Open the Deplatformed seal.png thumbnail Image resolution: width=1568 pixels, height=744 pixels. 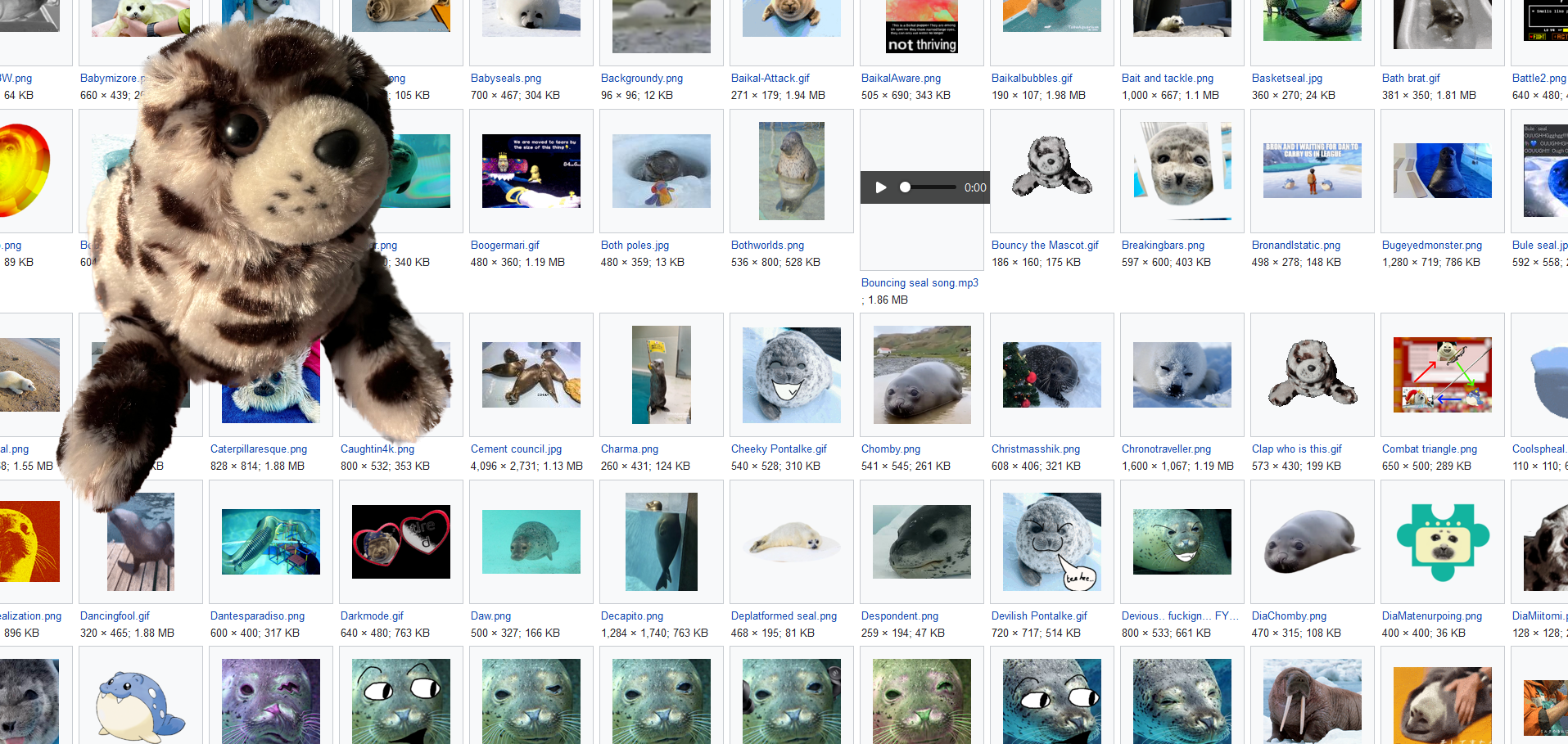pyautogui.click(x=791, y=542)
